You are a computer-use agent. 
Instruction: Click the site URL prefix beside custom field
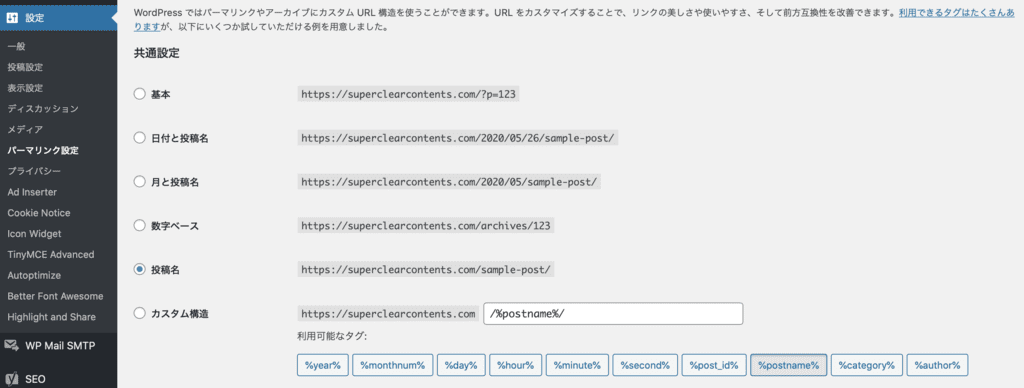(x=389, y=314)
